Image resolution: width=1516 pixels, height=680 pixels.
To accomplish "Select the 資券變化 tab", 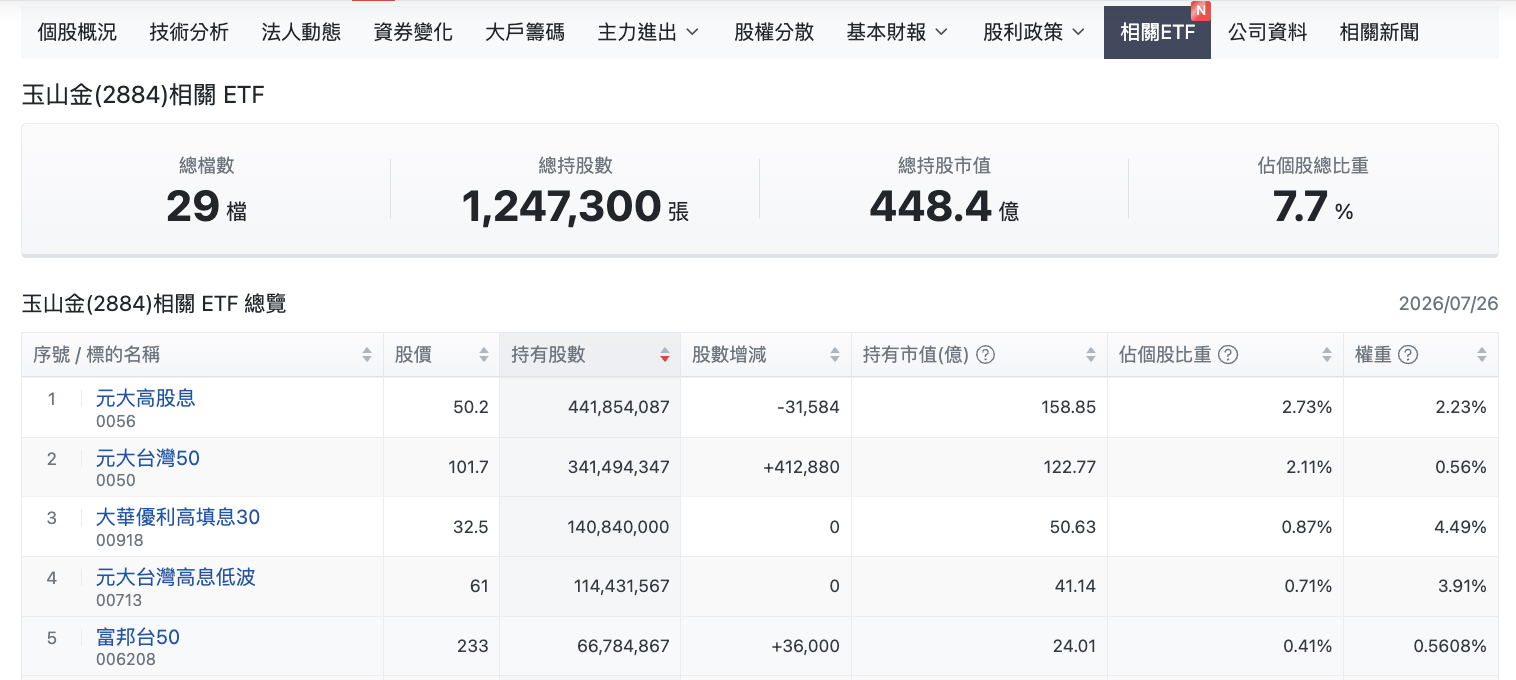I will coord(413,32).
